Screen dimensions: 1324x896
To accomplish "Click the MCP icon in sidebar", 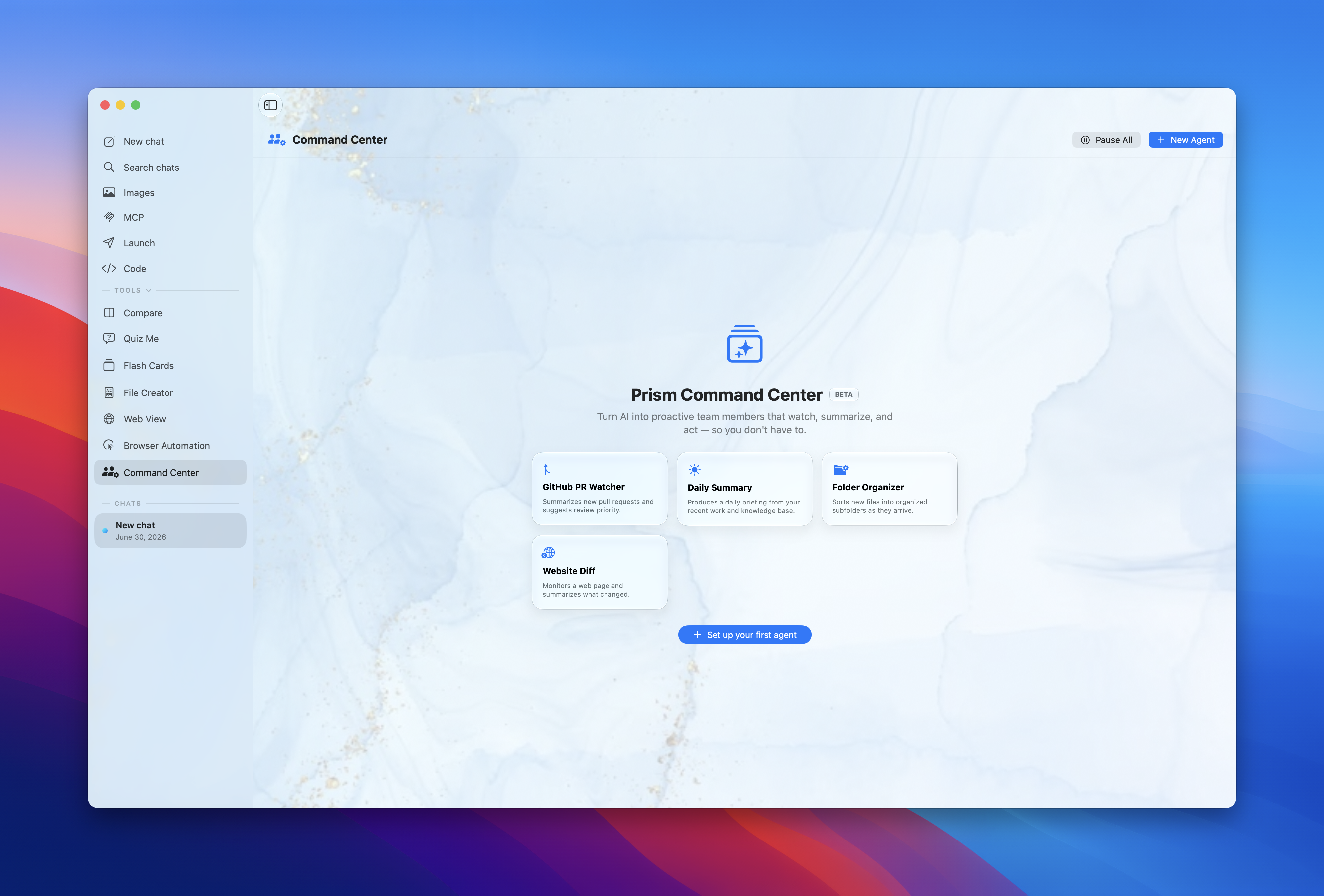I will (x=109, y=217).
